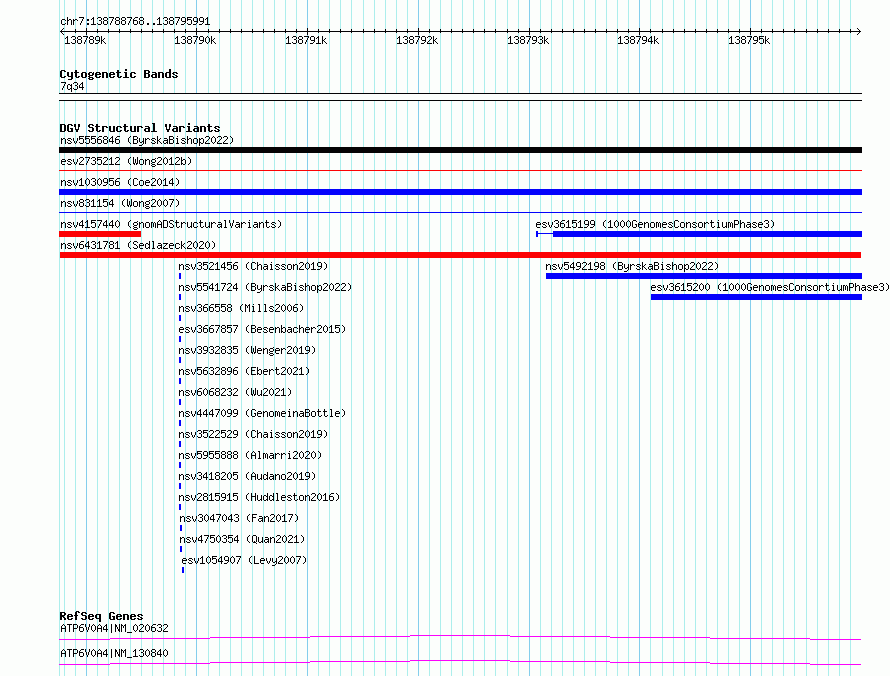Open the nsv3522529 (Chaisson2019) variant
This screenshot has width=890, height=676.
point(253,434)
